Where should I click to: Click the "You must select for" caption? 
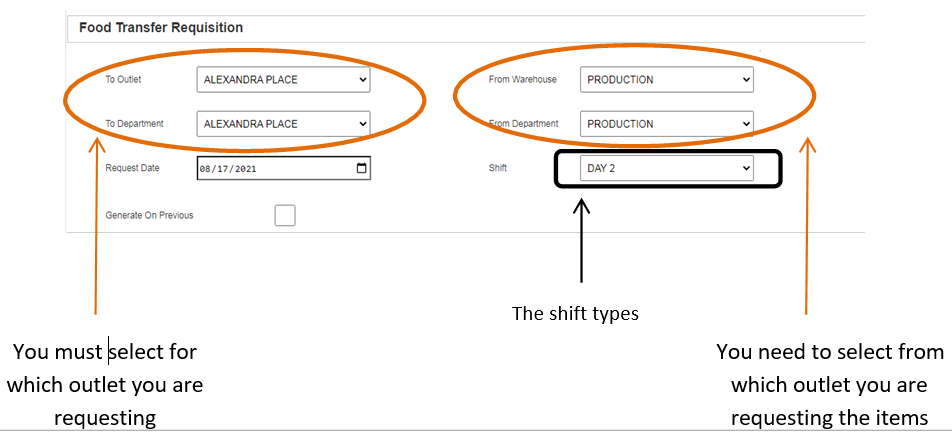click(x=105, y=352)
